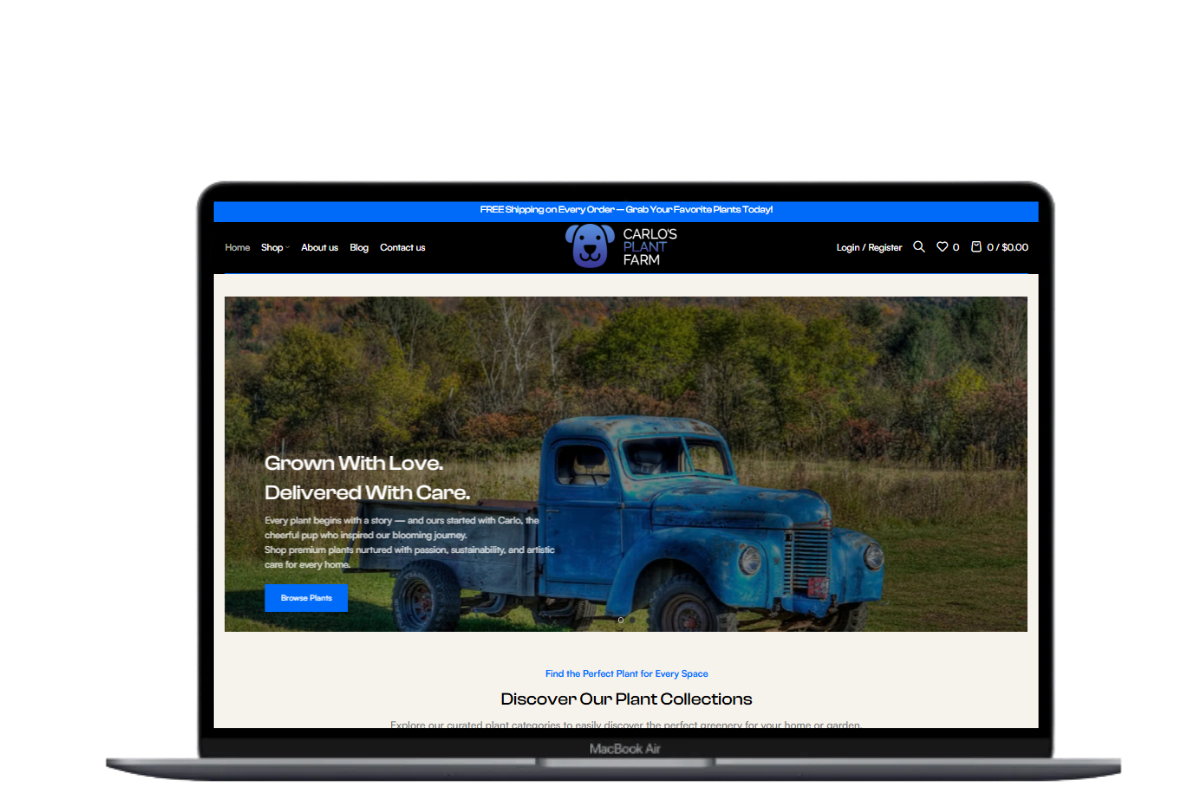This screenshot has width=1200, height=800.
Task: Open the wishlist heart icon
Action: [942, 247]
